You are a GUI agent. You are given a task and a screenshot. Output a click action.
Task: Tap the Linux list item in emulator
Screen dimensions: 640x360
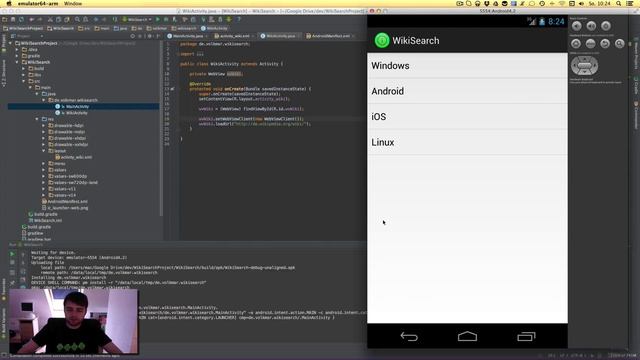point(467,142)
